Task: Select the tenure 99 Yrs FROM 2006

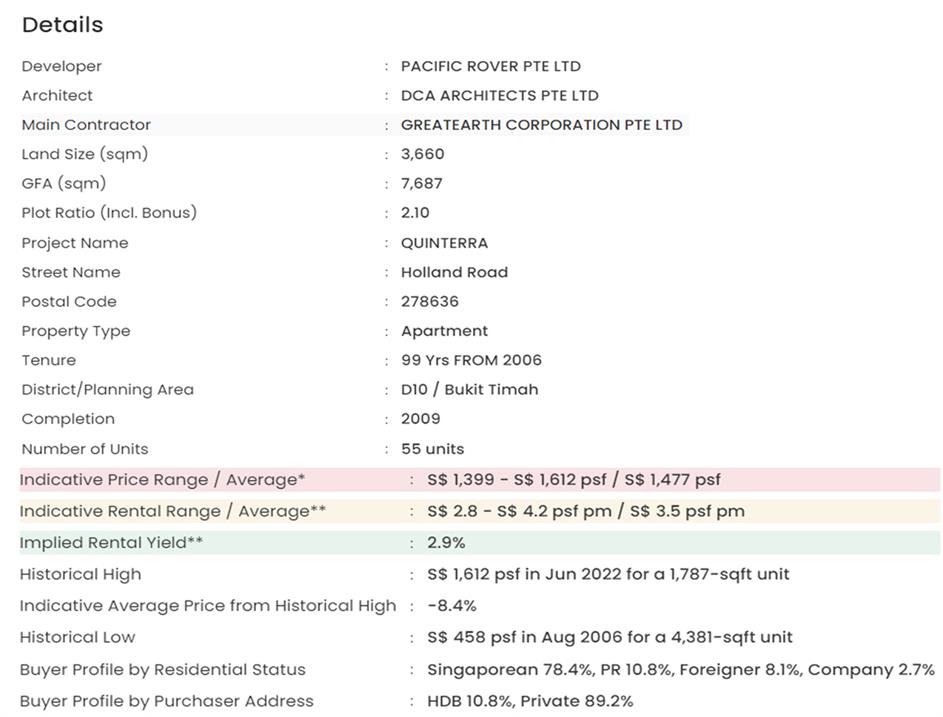Action: click(471, 360)
